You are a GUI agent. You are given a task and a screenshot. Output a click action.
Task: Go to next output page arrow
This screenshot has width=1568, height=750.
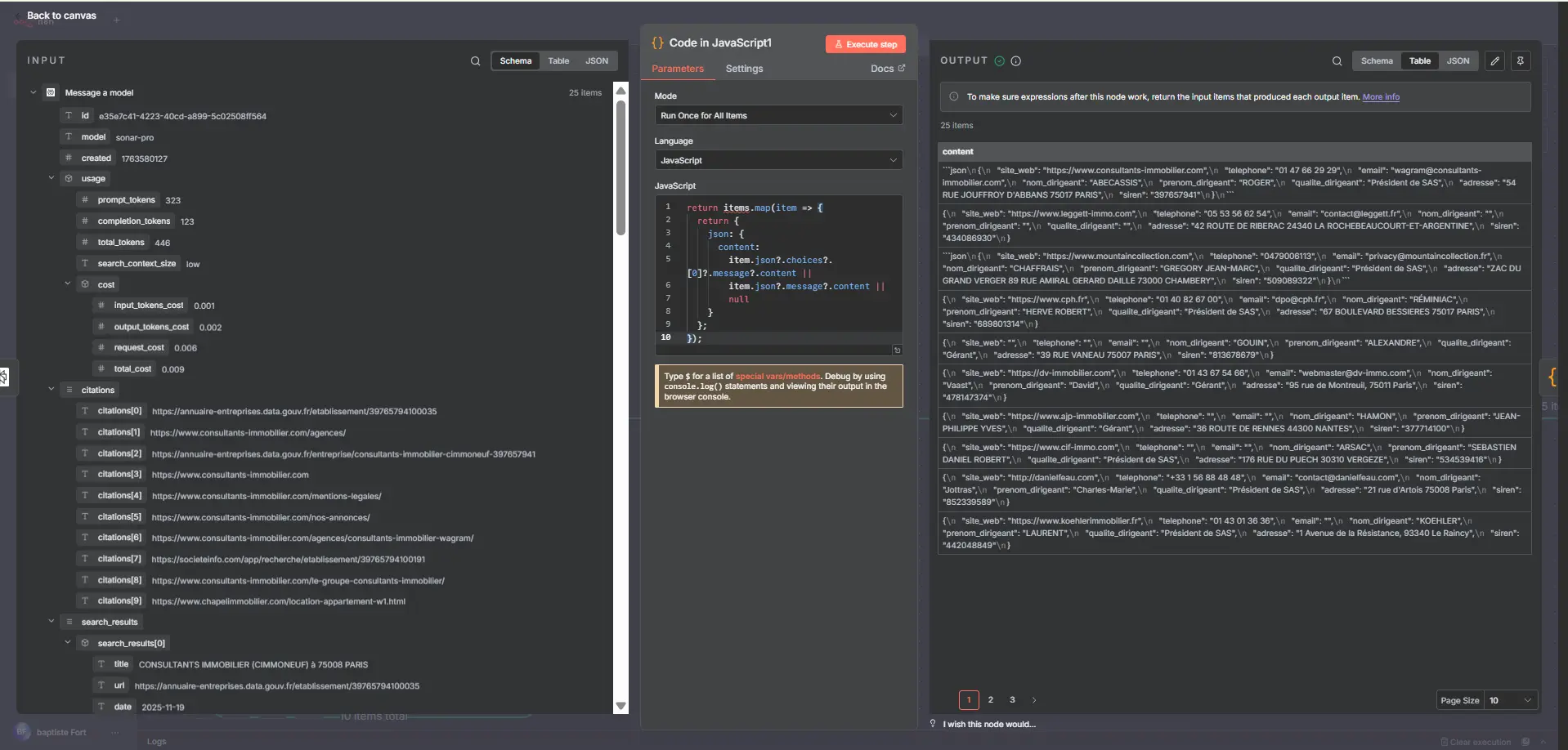point(1034,700)
